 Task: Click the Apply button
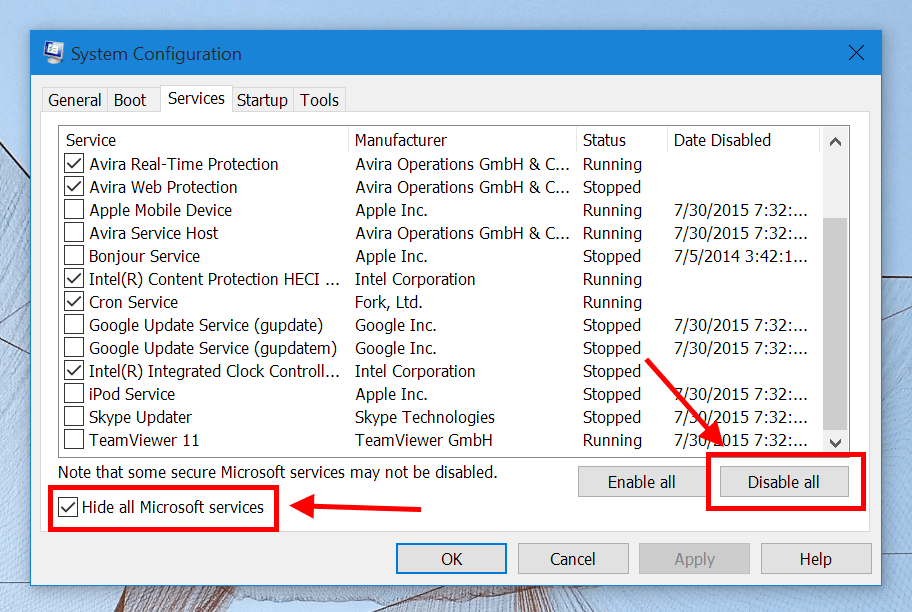(x=694, y=558)
